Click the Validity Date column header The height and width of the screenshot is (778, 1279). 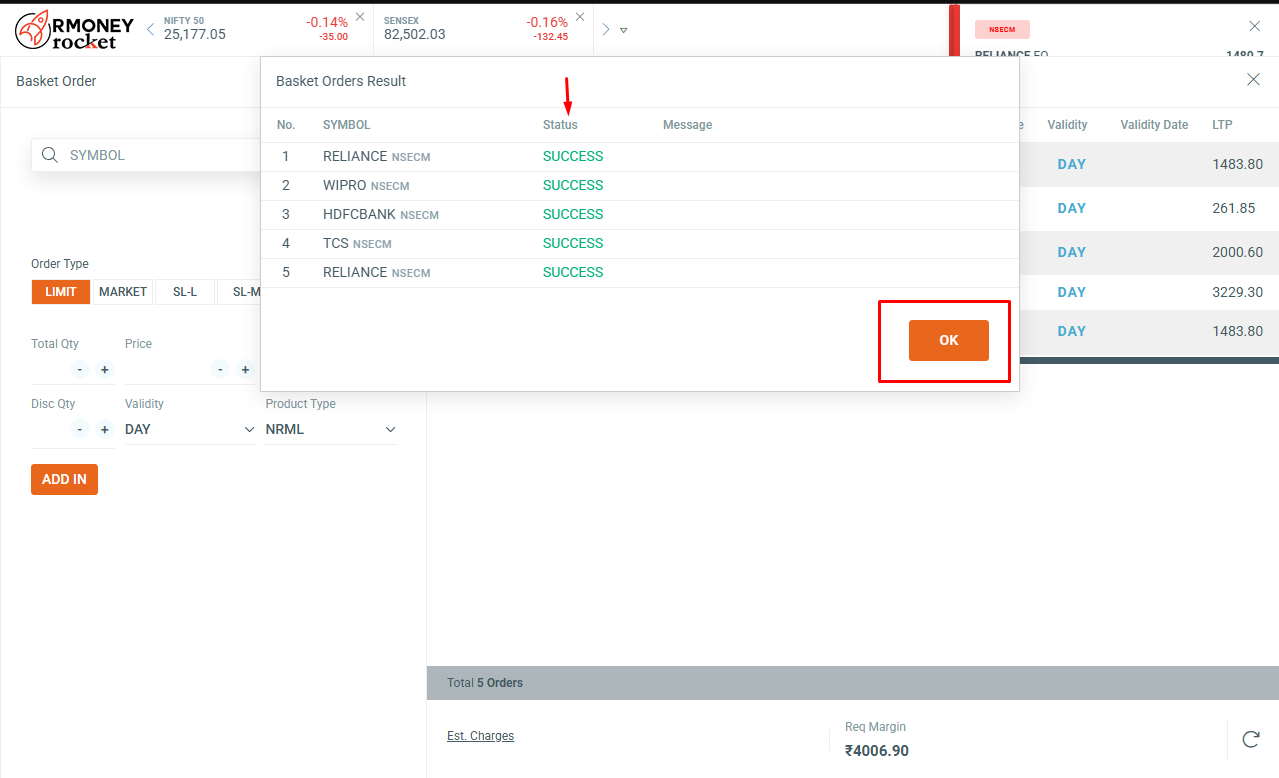(x=1154, y=125)
